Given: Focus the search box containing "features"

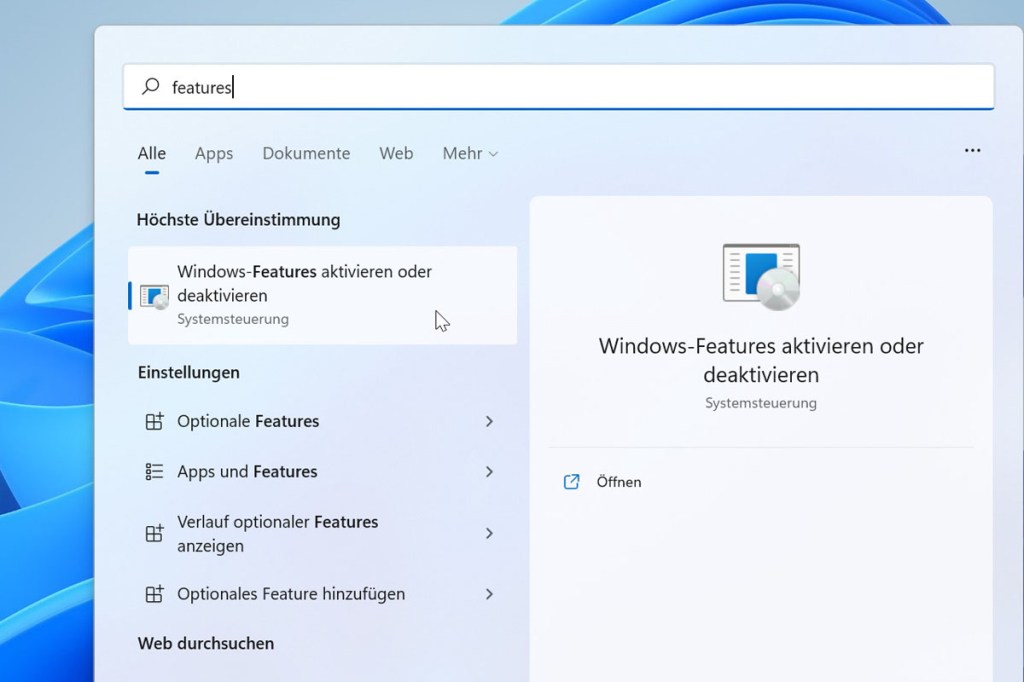Looking at the screenshot, I should click(558, 87).
